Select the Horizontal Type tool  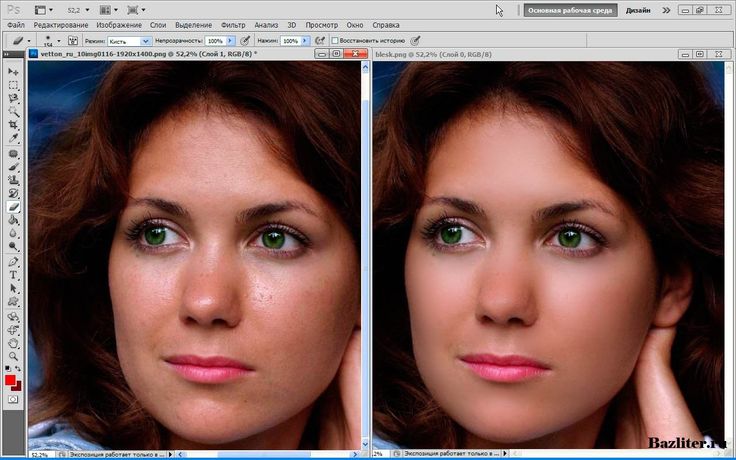(x=14, y=274)
